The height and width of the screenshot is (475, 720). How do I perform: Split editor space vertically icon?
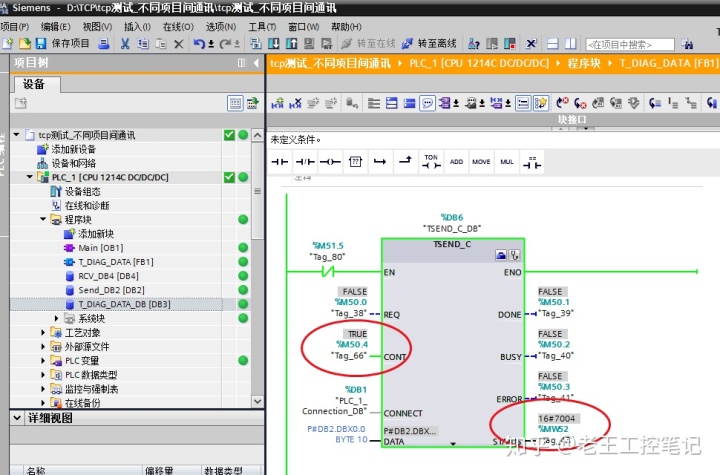(571, 44)
